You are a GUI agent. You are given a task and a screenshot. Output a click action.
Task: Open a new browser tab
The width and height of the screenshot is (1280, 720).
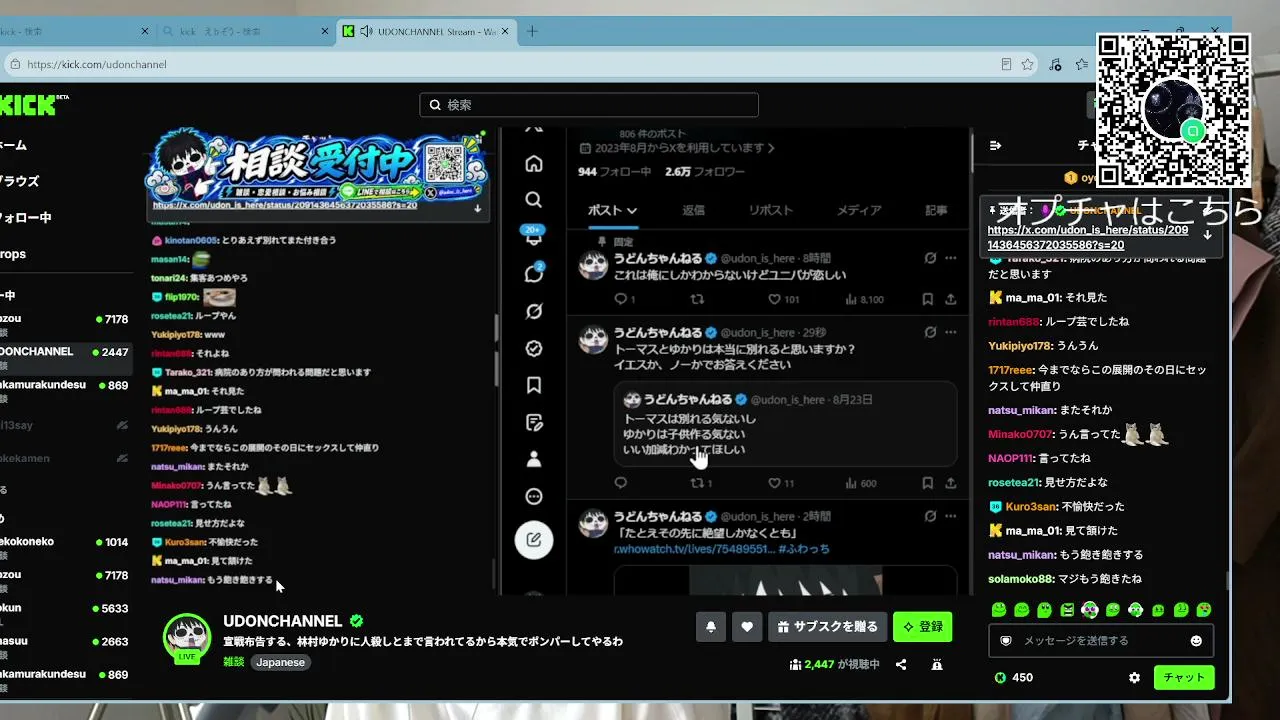(532, 31)
